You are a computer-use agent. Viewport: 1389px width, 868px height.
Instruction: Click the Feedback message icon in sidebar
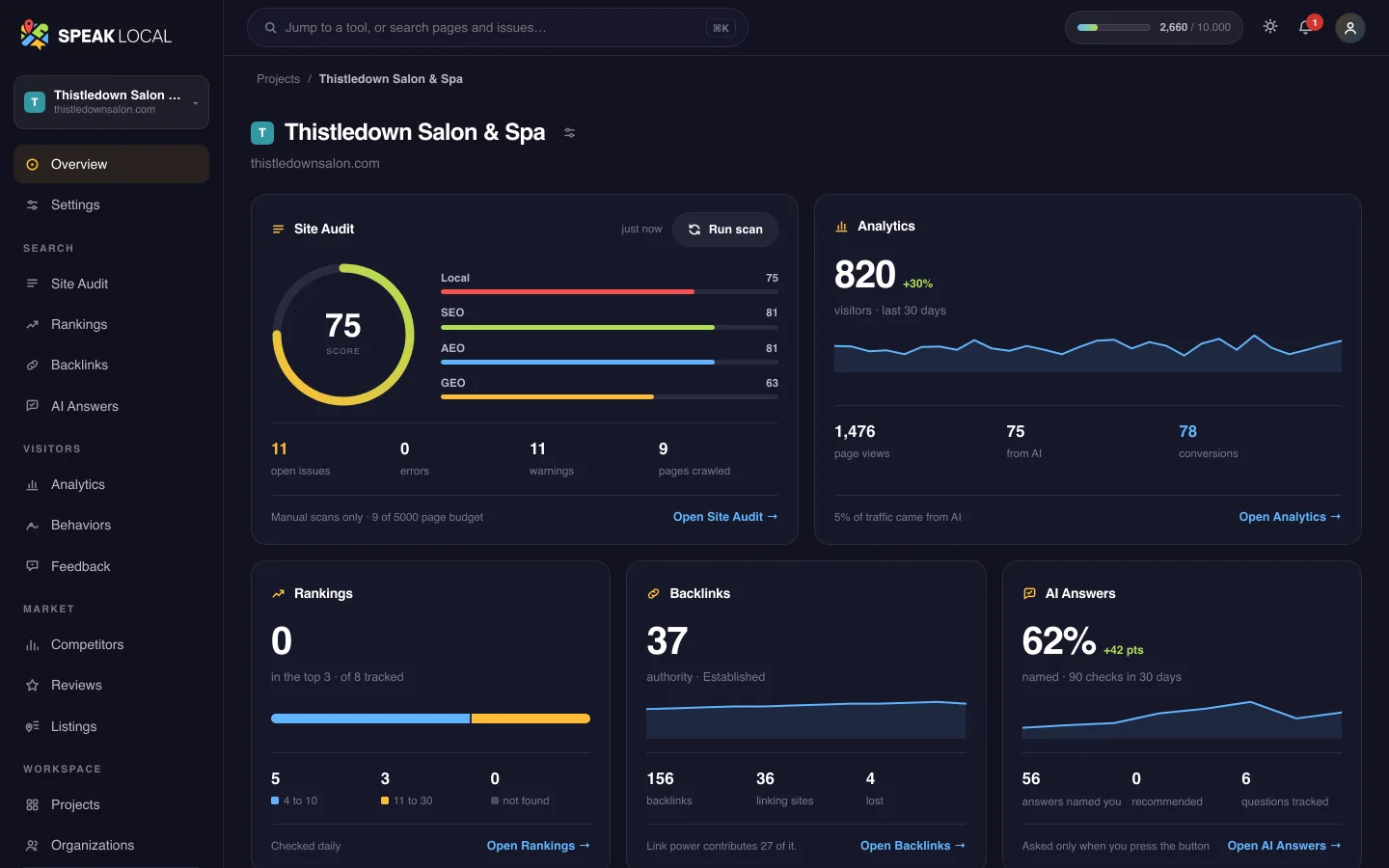(x=32, y=566)
